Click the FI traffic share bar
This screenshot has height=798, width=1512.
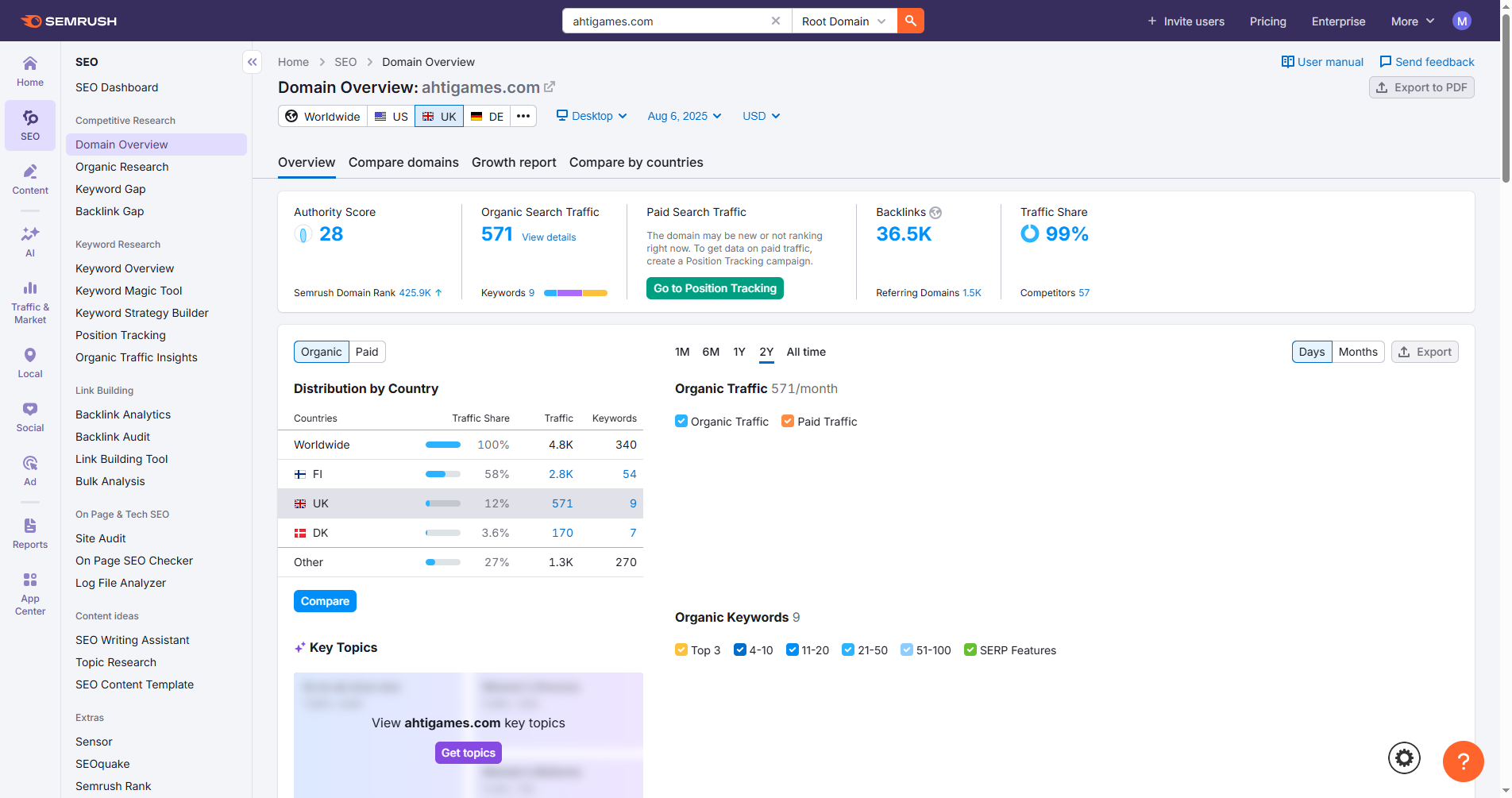(x=443, y=474)
